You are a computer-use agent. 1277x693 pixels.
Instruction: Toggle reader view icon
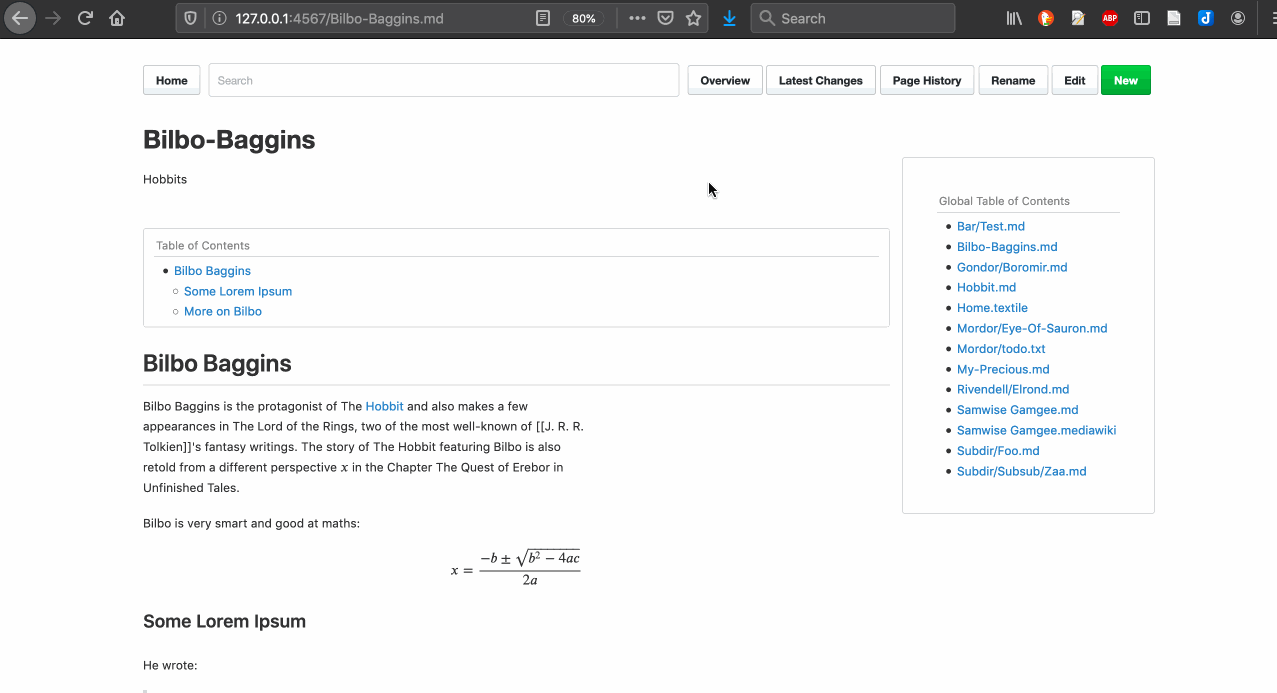[x=543, y=18]
